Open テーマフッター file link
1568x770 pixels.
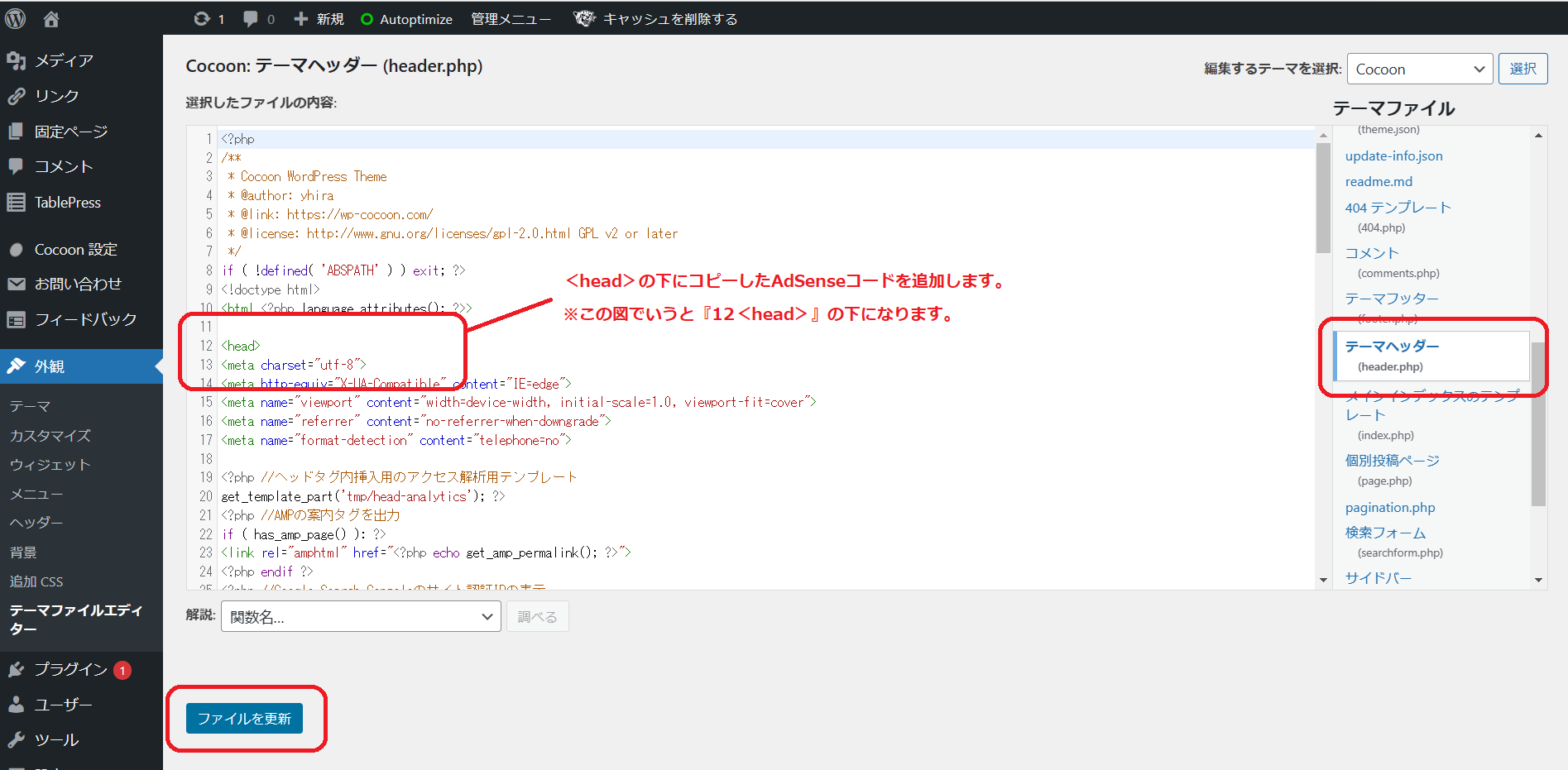1392,299
